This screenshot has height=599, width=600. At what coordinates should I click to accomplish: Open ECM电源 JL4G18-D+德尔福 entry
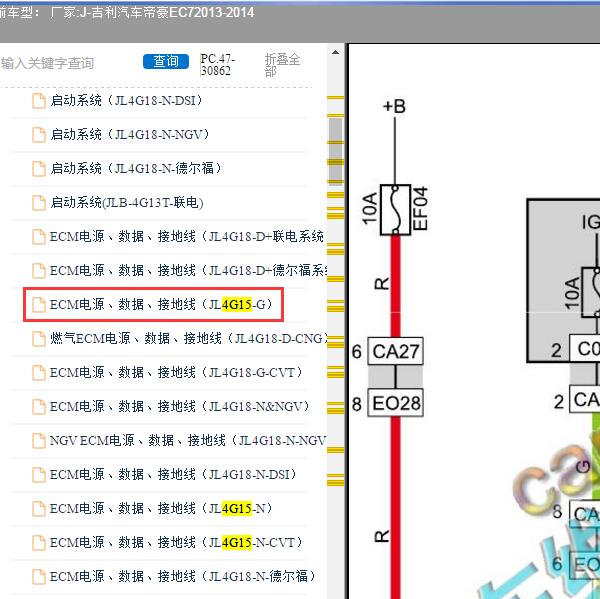[x=188, y=271]
